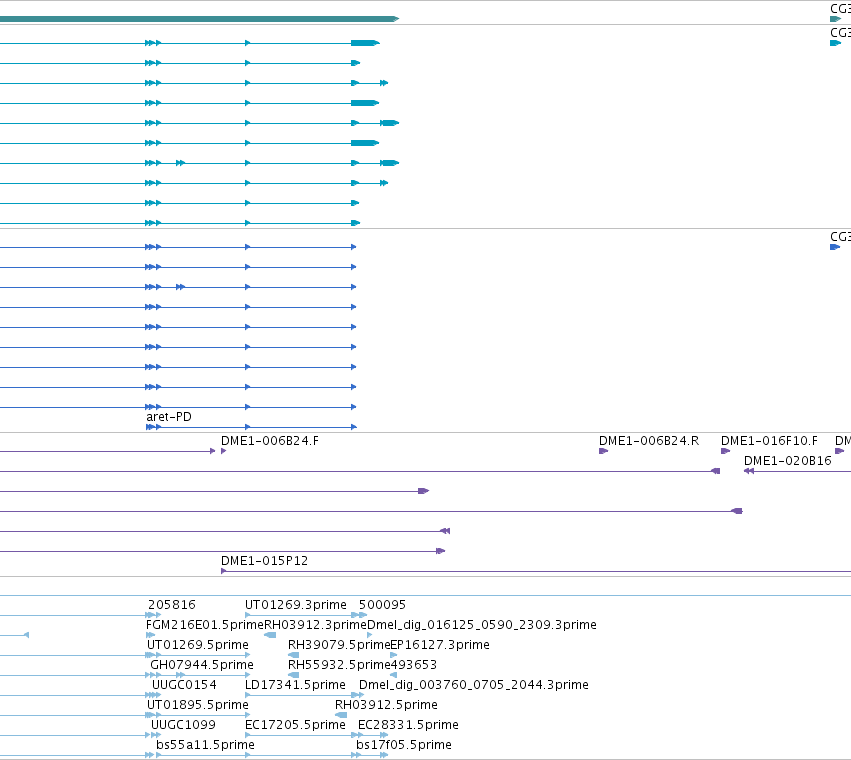851x760 pixels.
Task: Select the 205816 EST label
Action: click(x=172, y=605)
